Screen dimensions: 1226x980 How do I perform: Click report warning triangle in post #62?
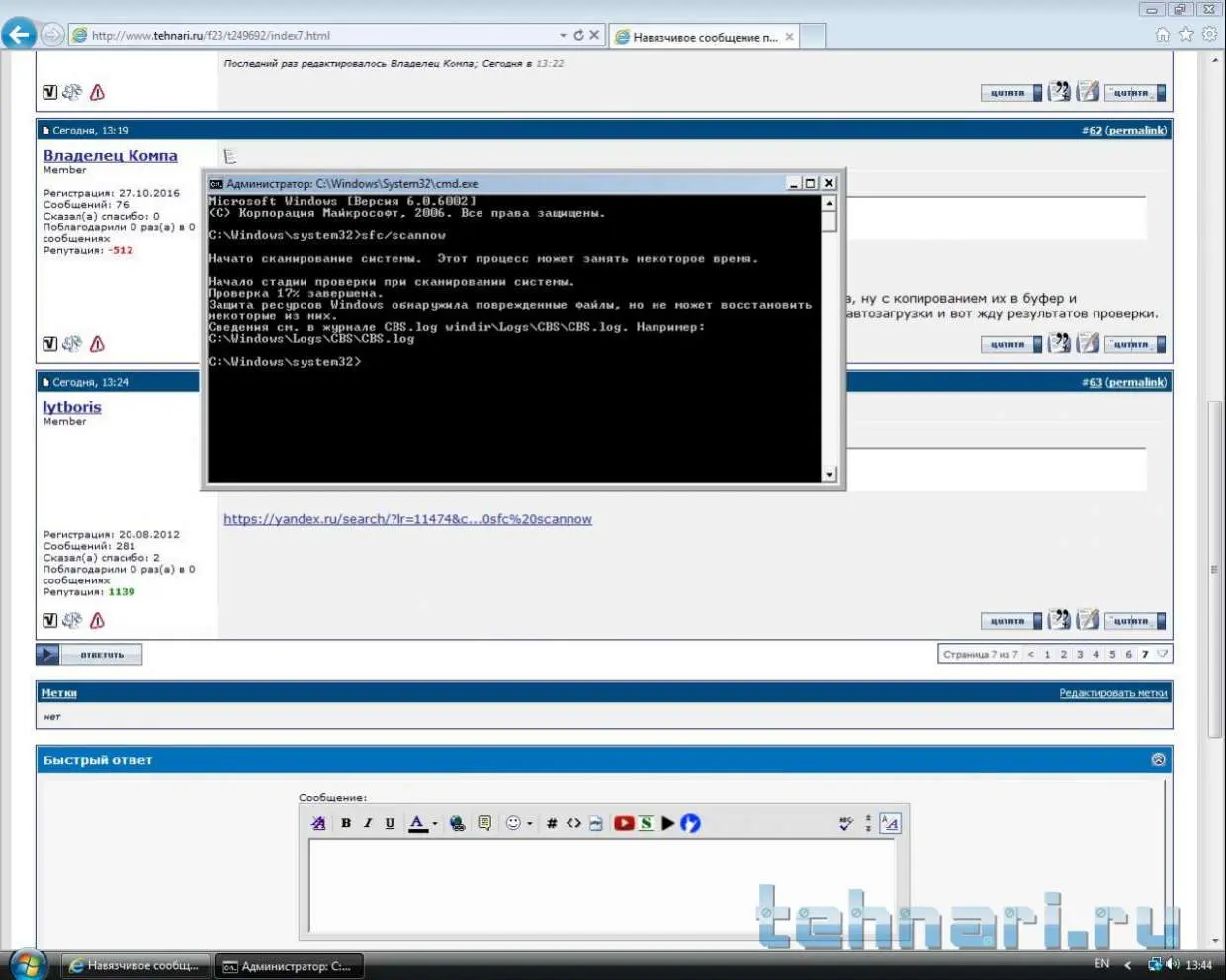(x=97, y=344)
